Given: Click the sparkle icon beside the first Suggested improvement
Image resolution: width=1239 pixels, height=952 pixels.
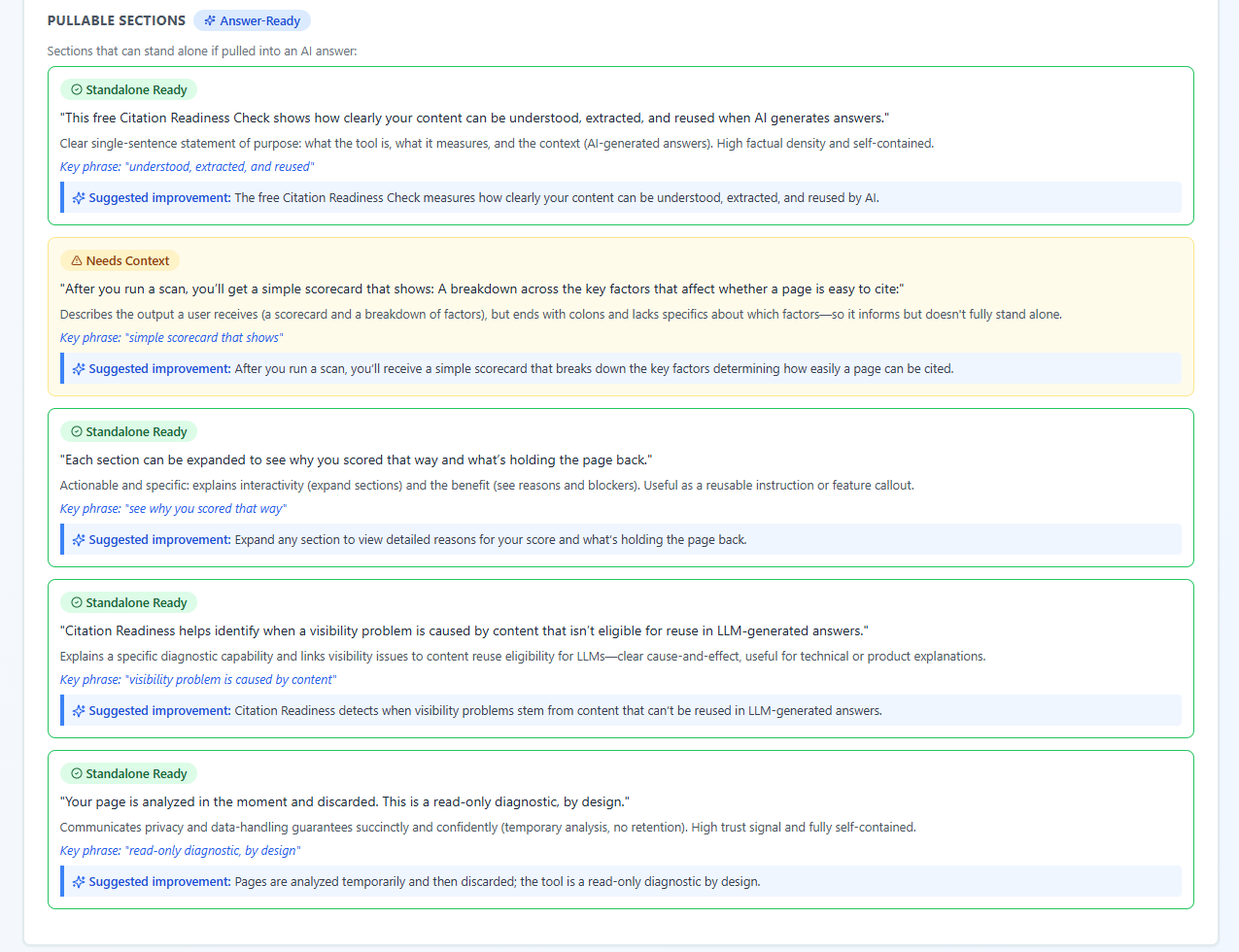Looking at the screenshot, I should point(78,197).
